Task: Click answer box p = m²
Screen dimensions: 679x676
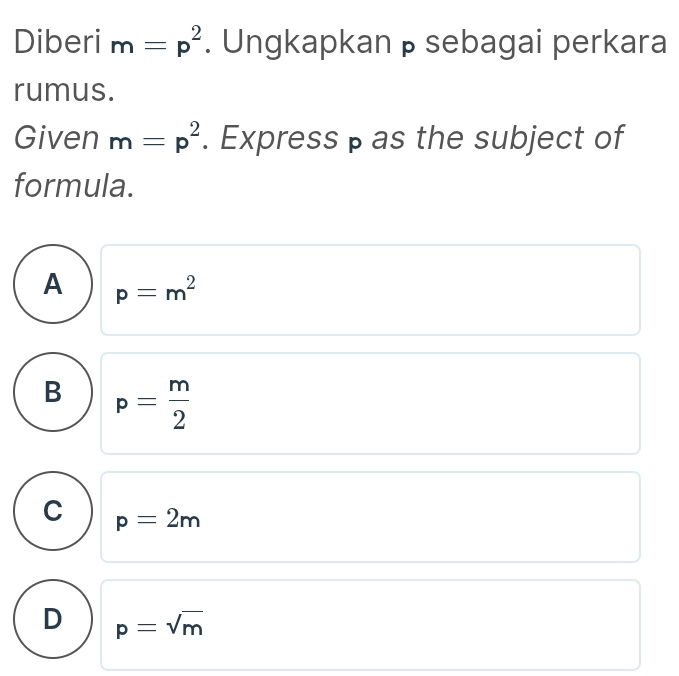Action: click(x=370, y=290)
